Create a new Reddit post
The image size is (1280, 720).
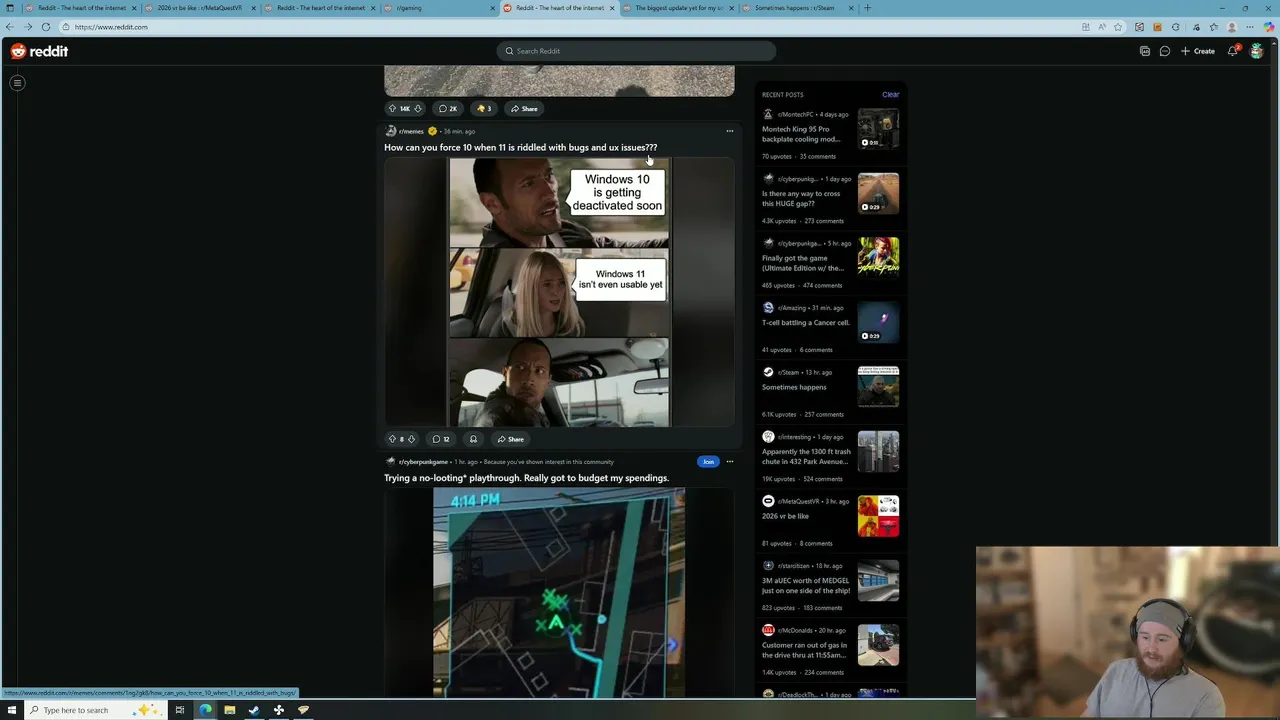coord(1198,51)
